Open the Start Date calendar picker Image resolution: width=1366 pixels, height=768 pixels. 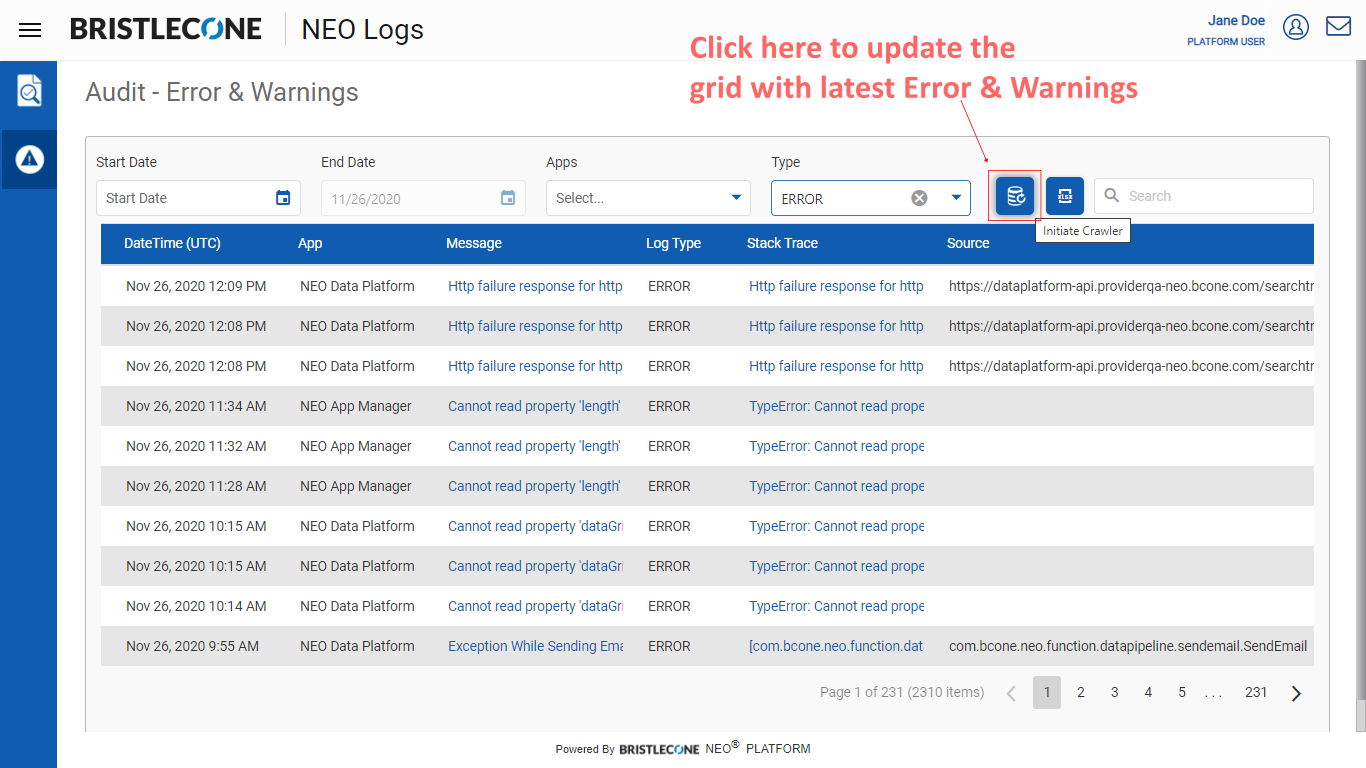click(x=283, y=198)
